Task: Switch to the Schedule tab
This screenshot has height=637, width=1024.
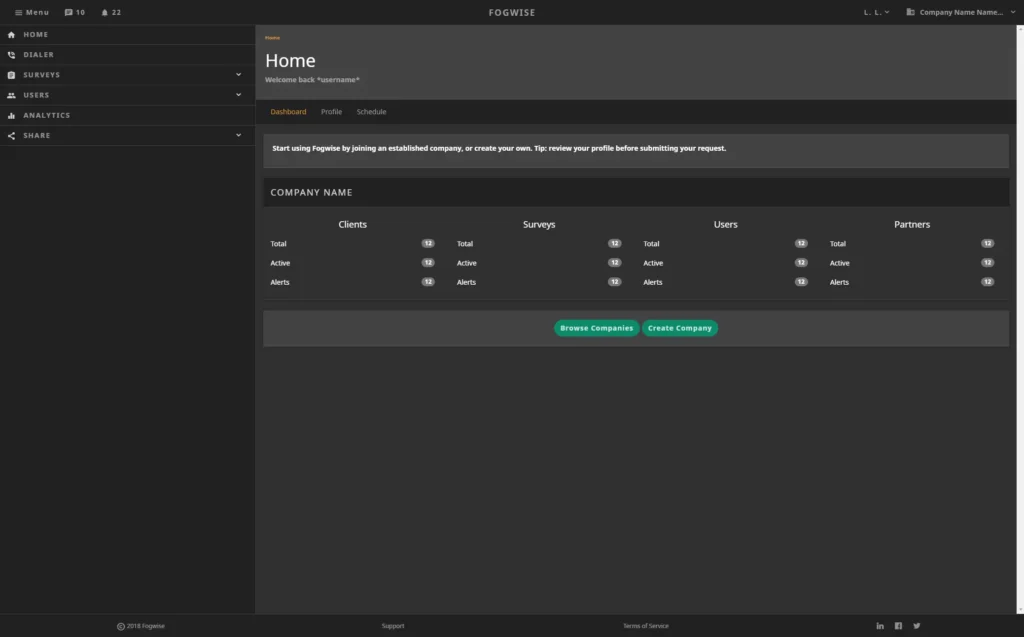Action: point(371,112)
